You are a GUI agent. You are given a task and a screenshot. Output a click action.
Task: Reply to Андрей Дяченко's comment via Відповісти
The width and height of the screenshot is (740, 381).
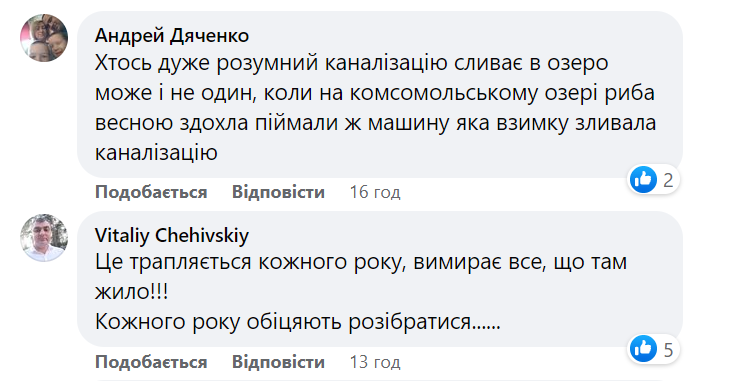pyautogui.click(x=278, y=192)
